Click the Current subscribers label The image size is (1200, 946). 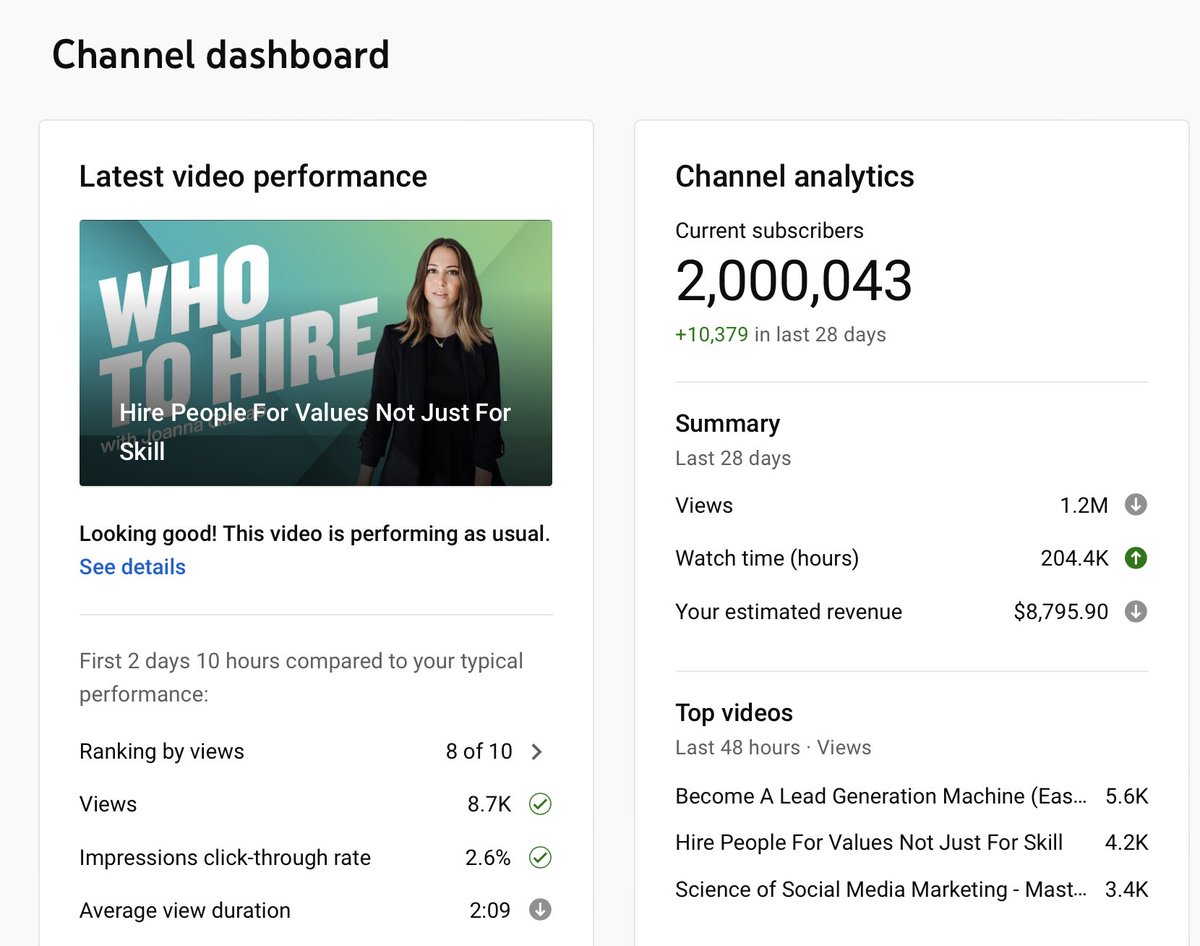pos(770,230)
